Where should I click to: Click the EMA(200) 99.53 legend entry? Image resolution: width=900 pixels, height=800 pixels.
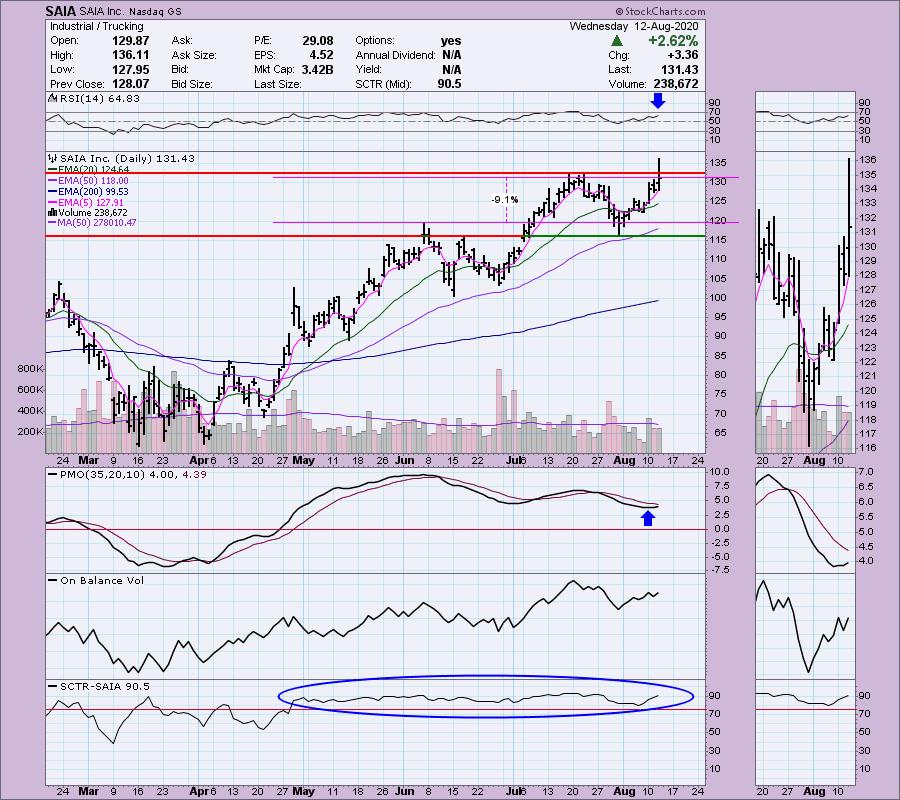(89, 191)
